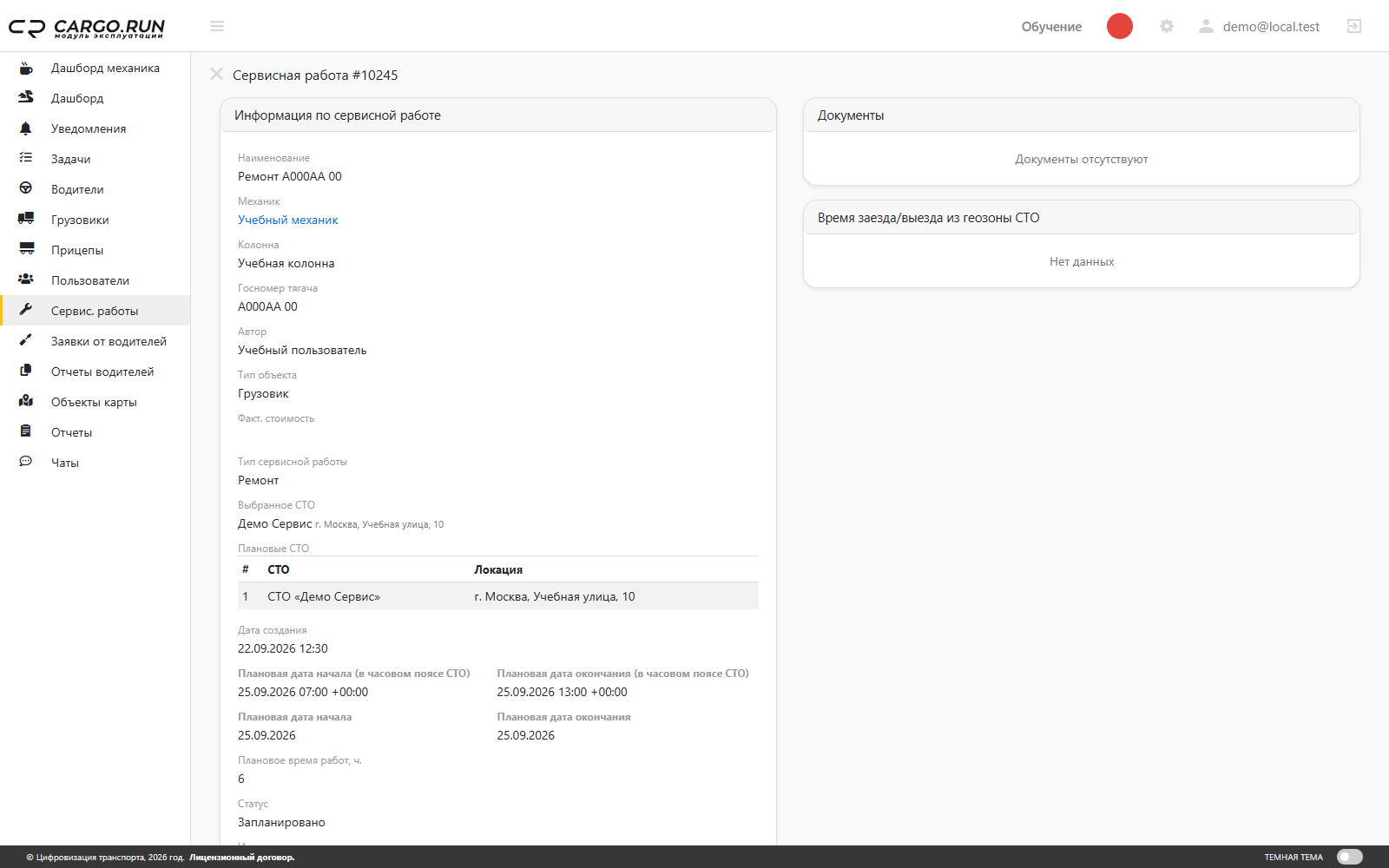
Task: Click the Пользователи people icon
Action: [x=26, y=280]
